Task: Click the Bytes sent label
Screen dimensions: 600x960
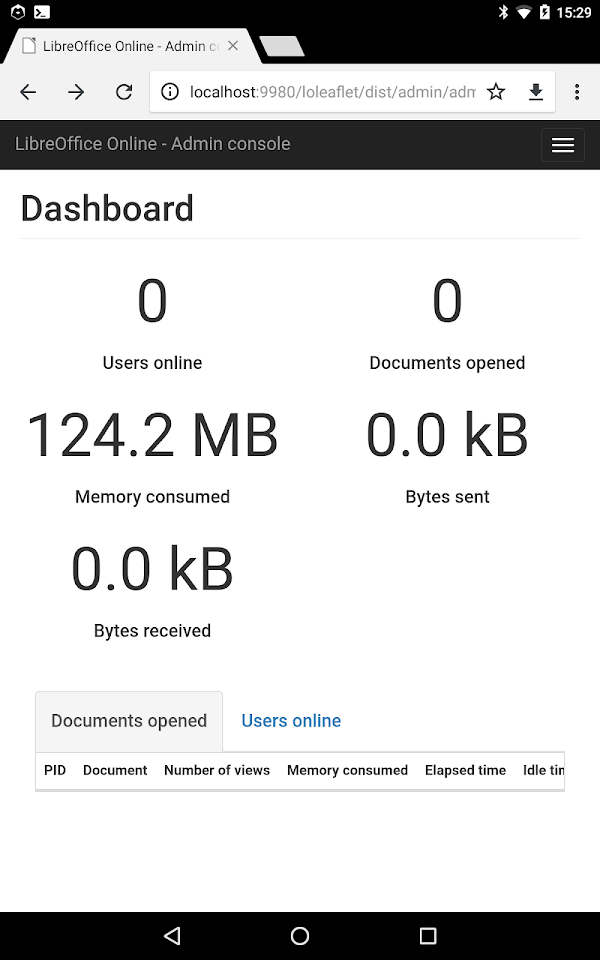Action: (448, 497)
